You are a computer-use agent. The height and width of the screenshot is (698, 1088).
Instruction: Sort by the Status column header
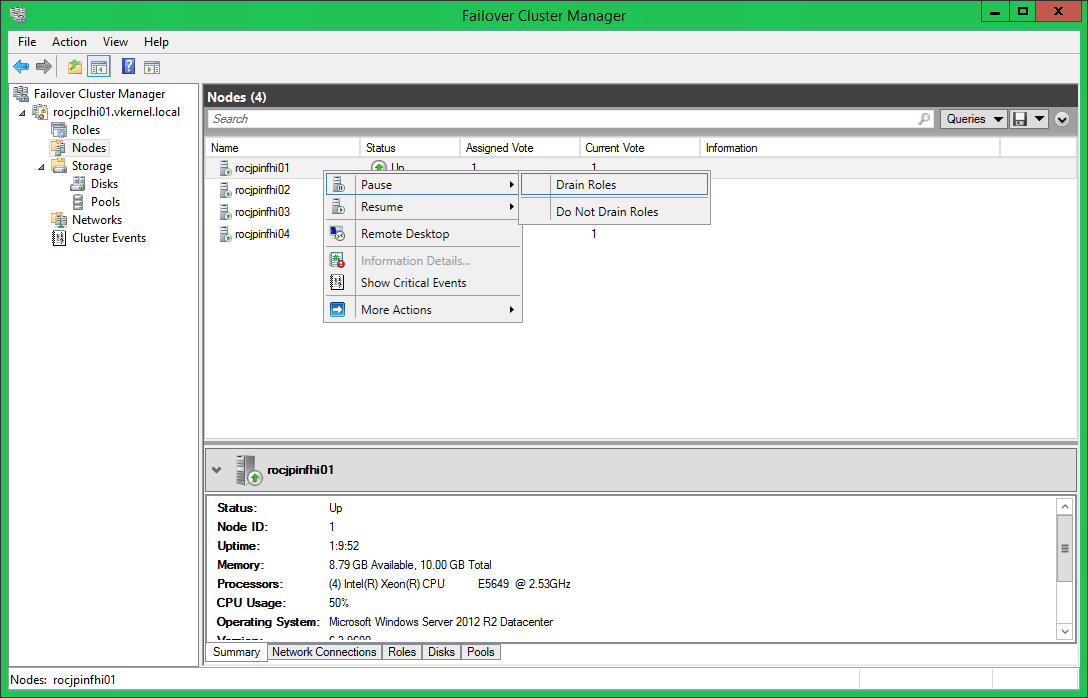point(409,148)
